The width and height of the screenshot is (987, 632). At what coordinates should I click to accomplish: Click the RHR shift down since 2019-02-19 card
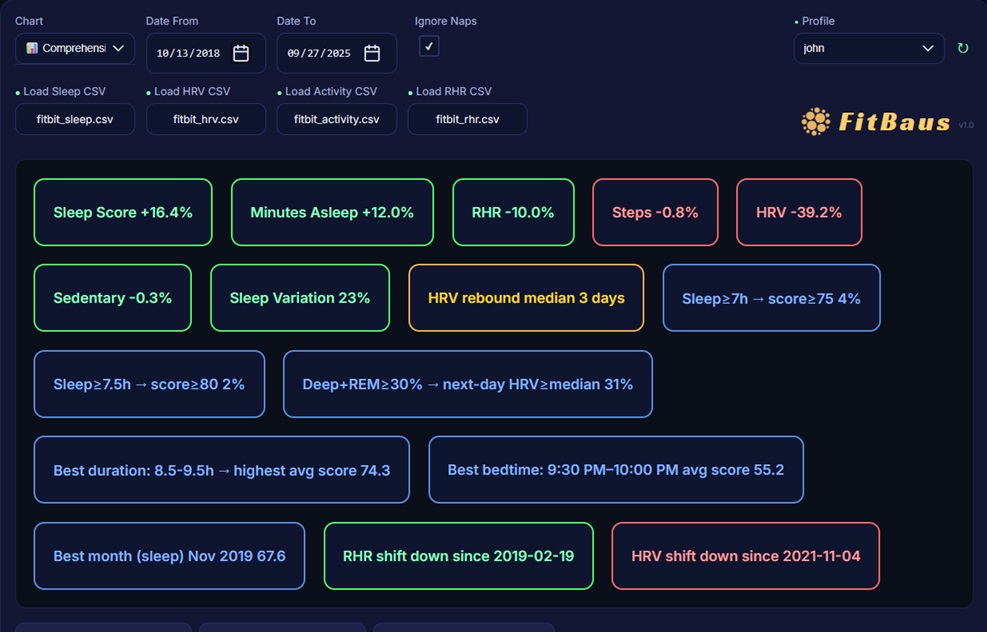click(x=458, y=556)
